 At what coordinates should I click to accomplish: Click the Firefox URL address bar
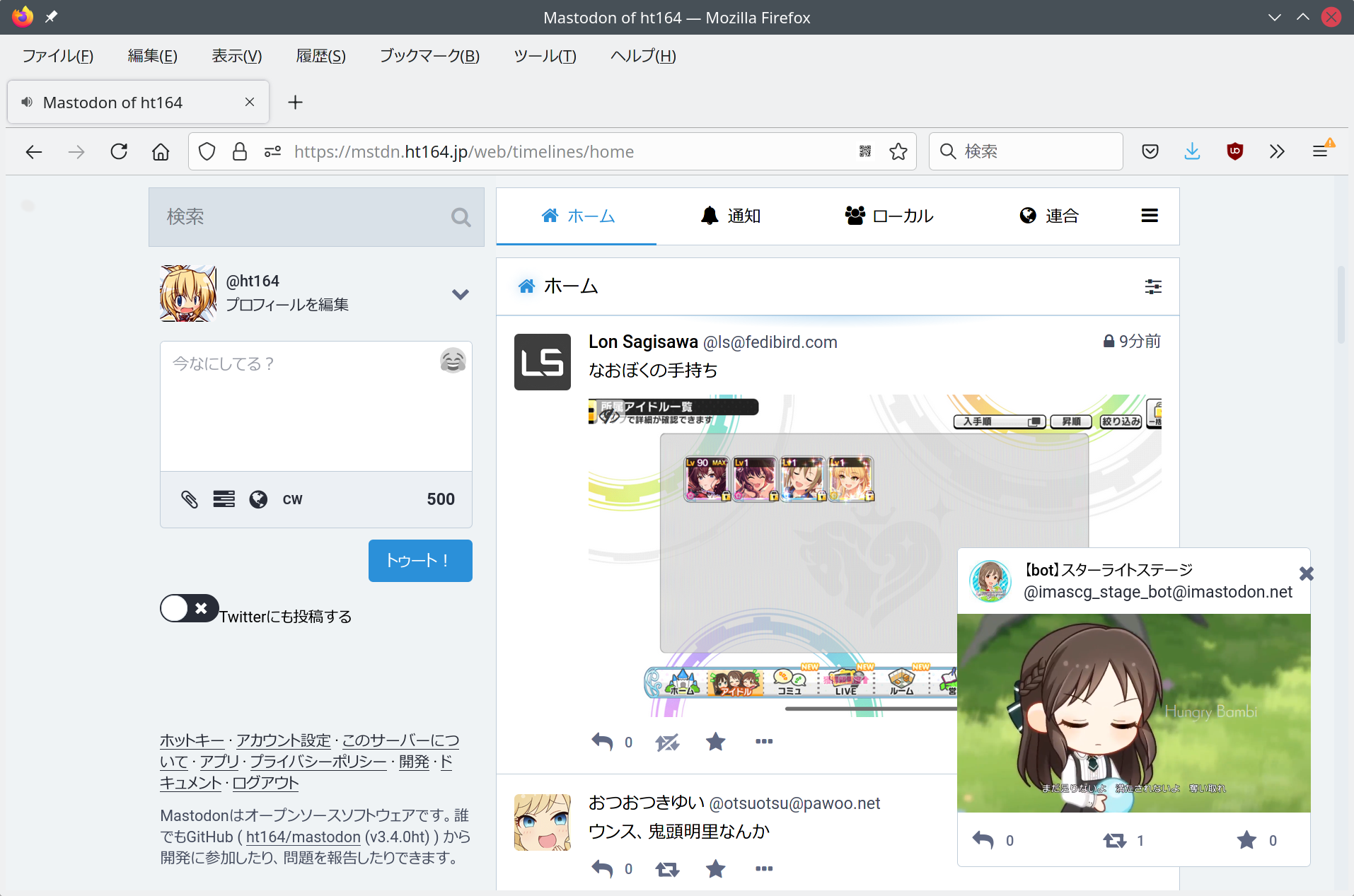coord(552,151)
